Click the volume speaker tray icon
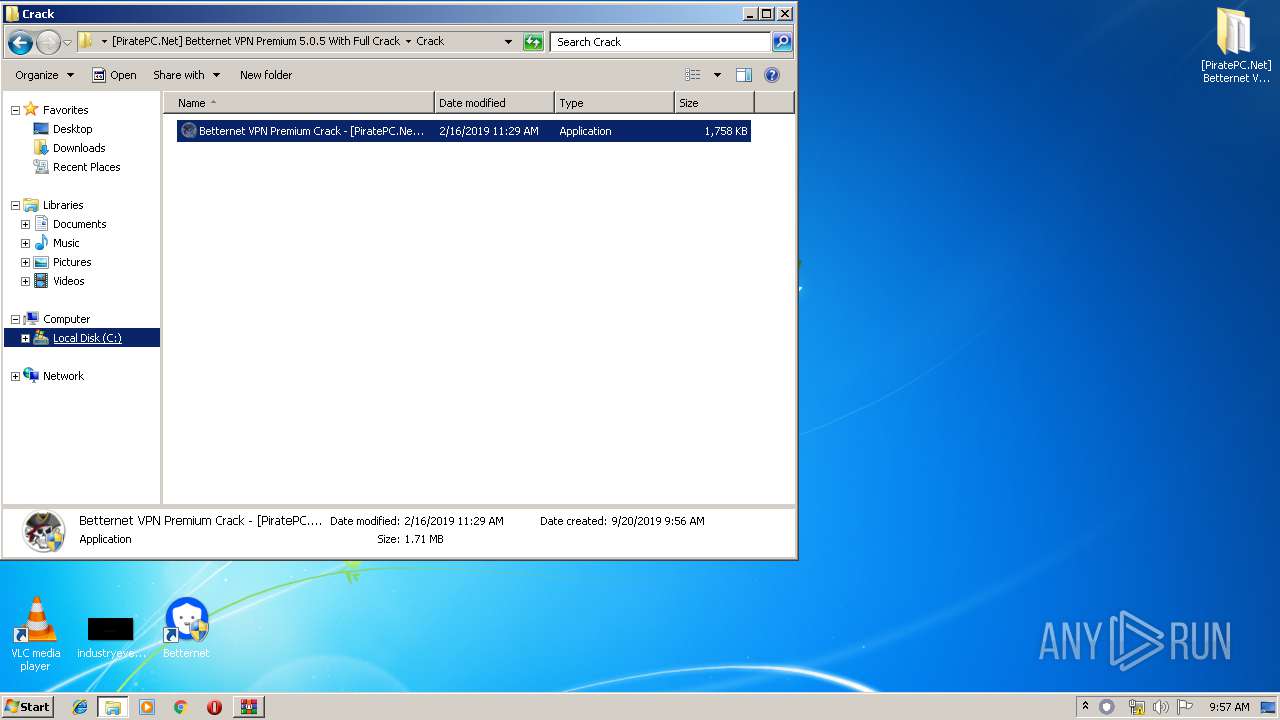The image size is (1280, 720). [x=1160, y=707]
